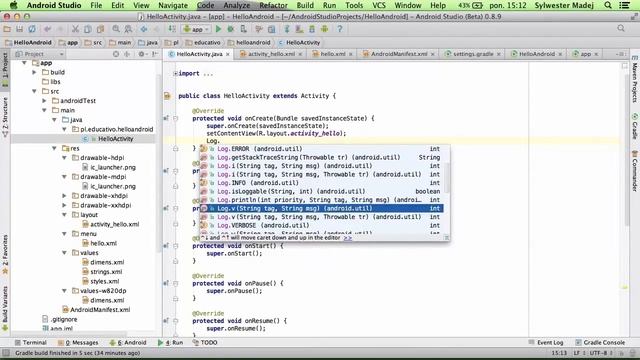Click the Make Project icon
This screenshot has height=360, width=640.
(172, 29)
